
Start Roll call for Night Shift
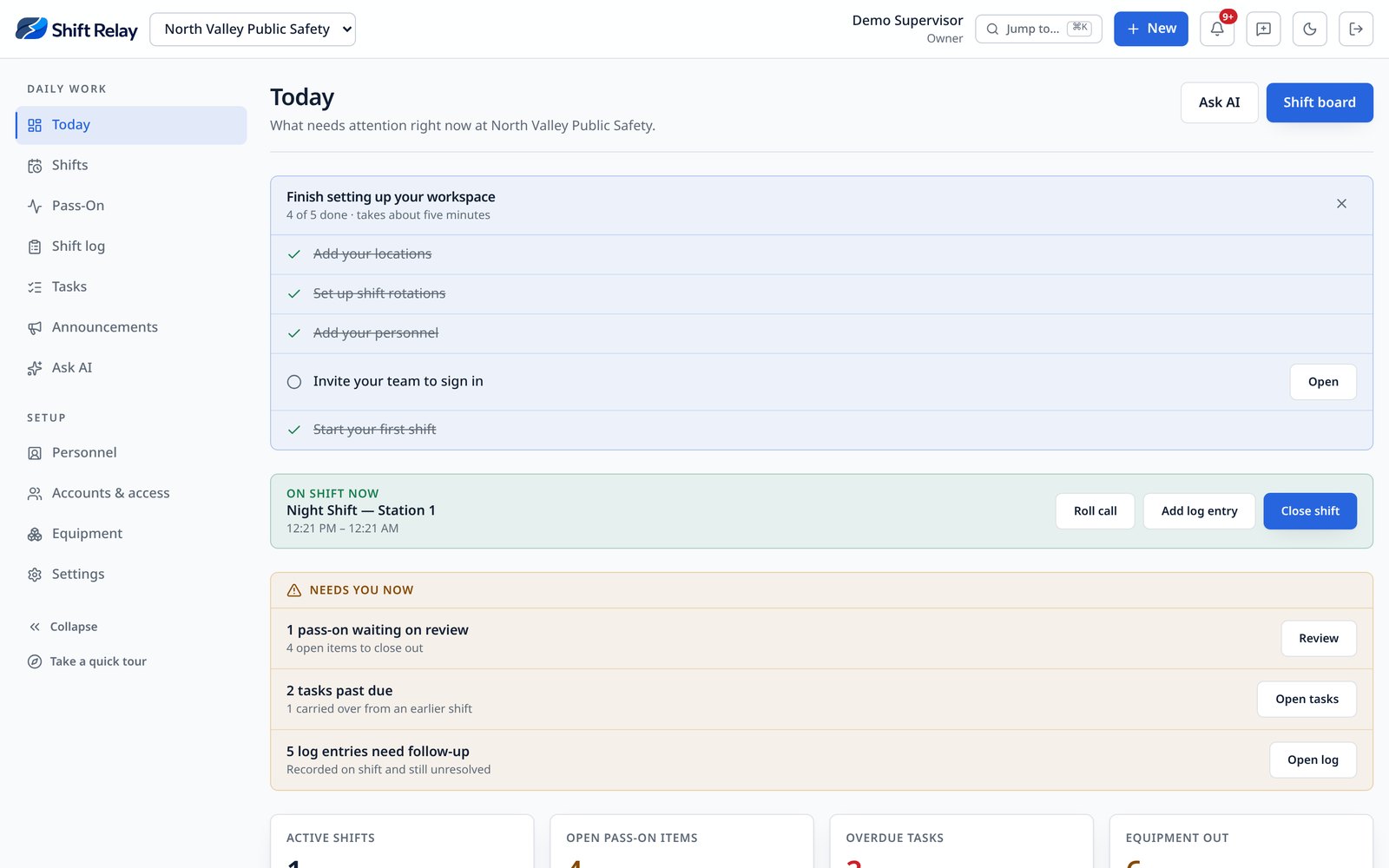(x=1095, y=511)
